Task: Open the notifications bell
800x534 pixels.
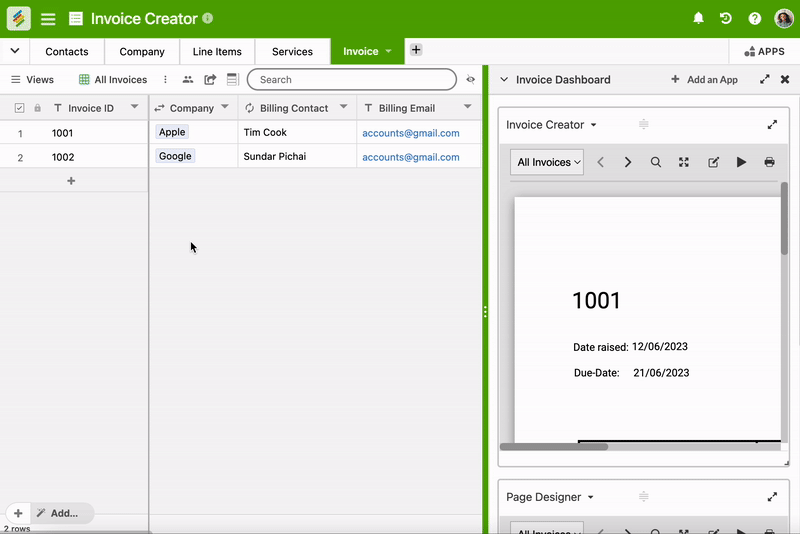Action: coord(698,18)
